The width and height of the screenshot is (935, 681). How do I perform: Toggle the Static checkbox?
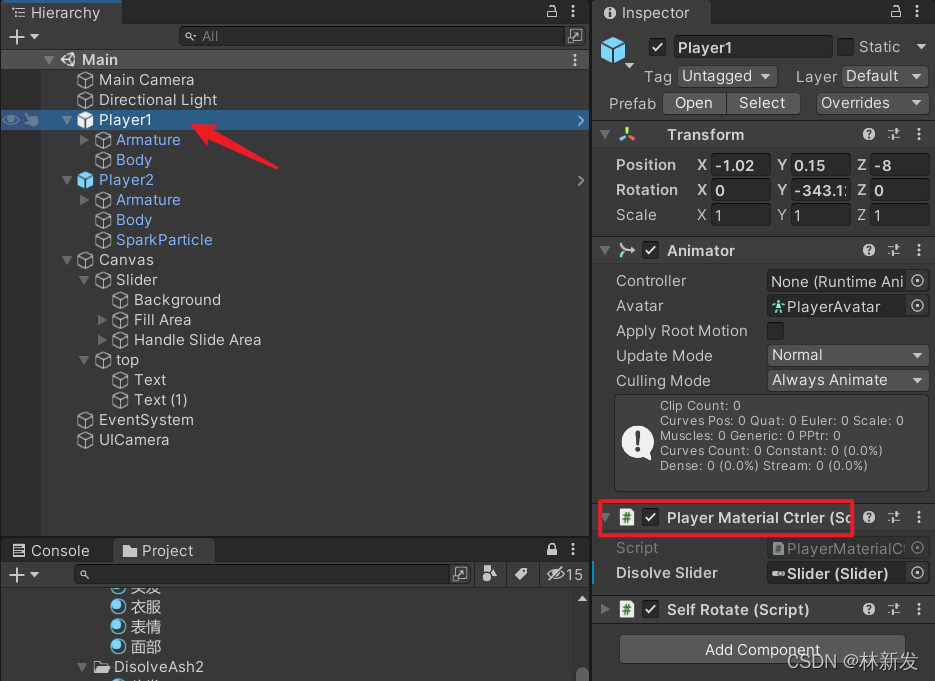[846, 47]
